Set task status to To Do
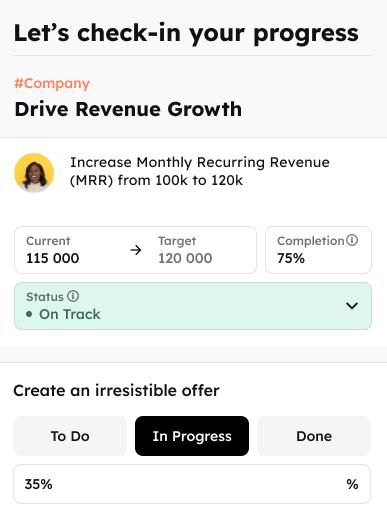This screenshot has height=513, width=387. (70, 436)
